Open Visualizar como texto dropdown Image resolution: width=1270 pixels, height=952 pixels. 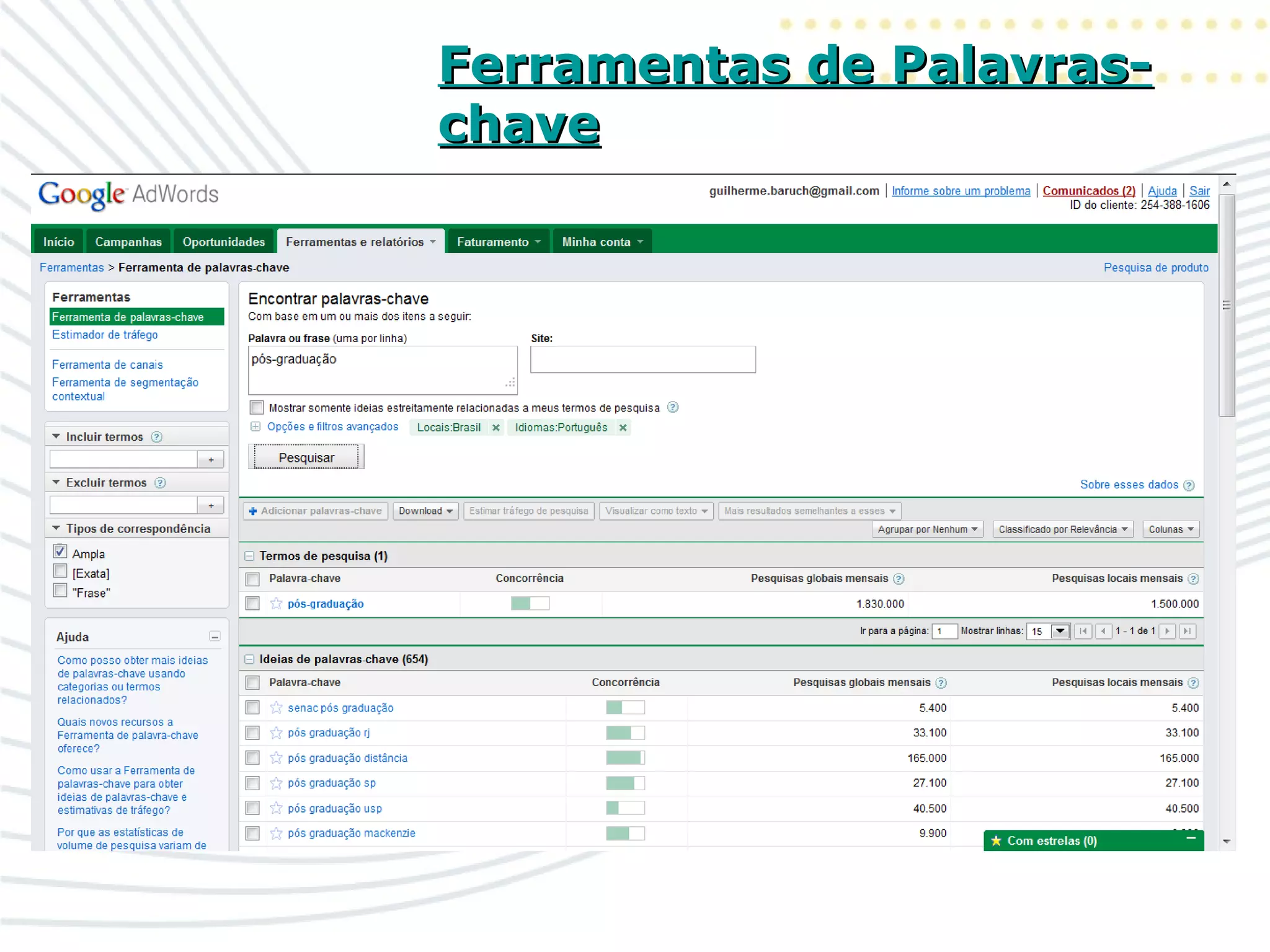pos(656,511)
